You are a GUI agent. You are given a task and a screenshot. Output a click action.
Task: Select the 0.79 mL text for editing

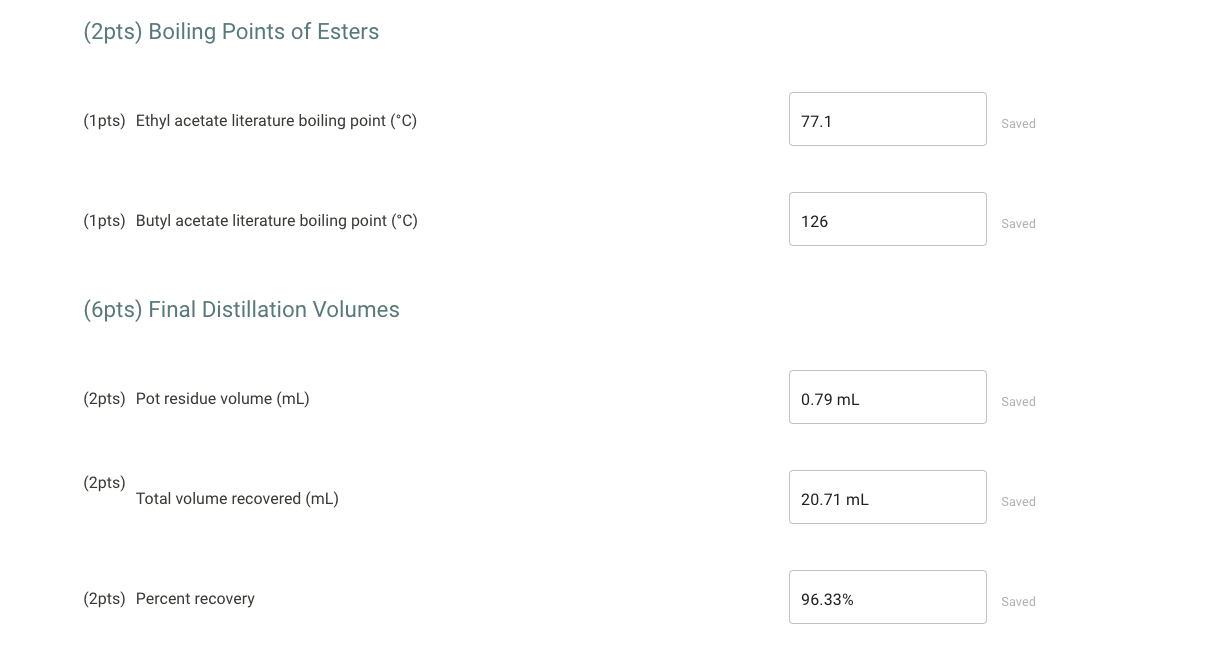pyautogui.click(x=830, y=399)
